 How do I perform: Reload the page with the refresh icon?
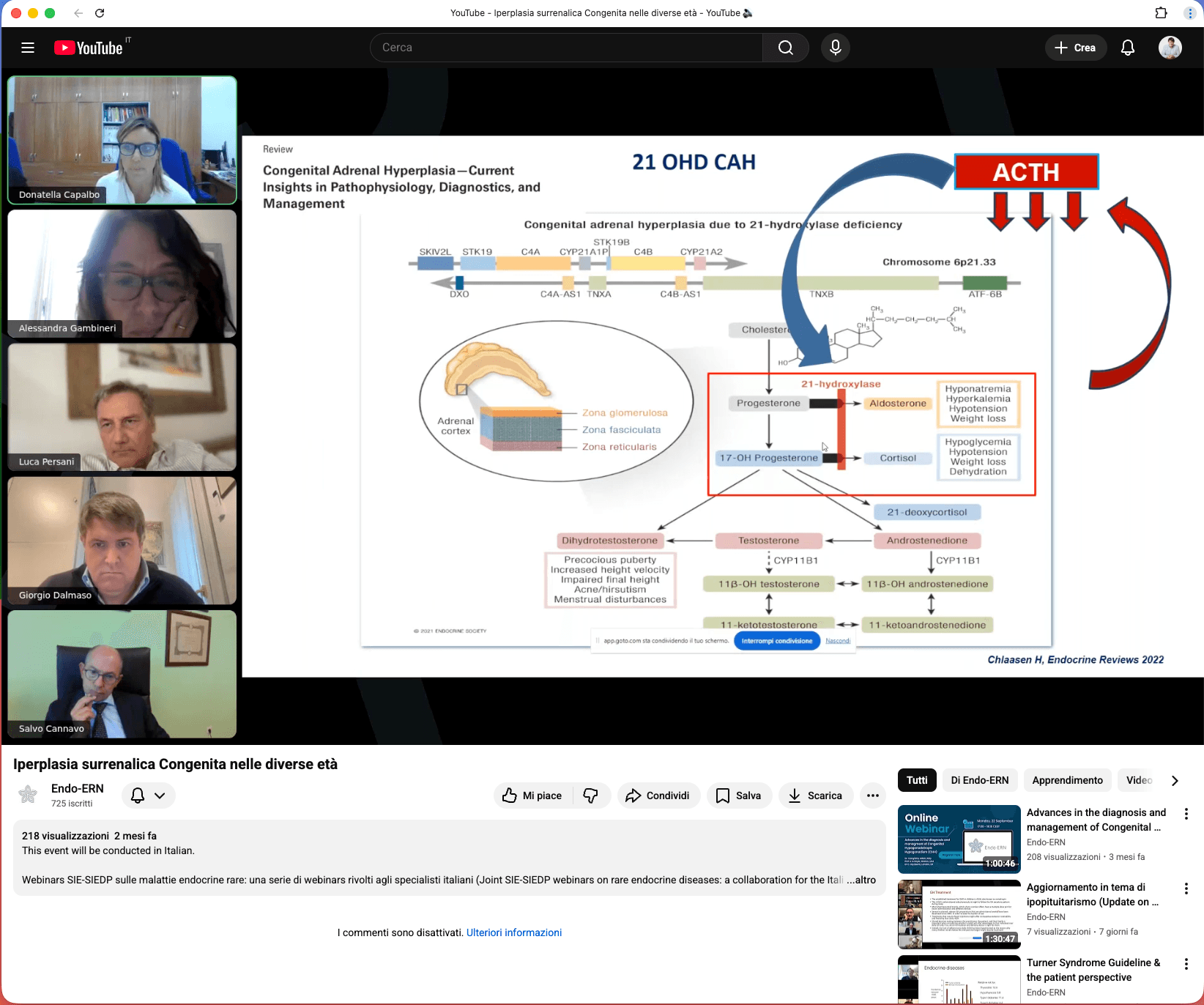point(100,13)
